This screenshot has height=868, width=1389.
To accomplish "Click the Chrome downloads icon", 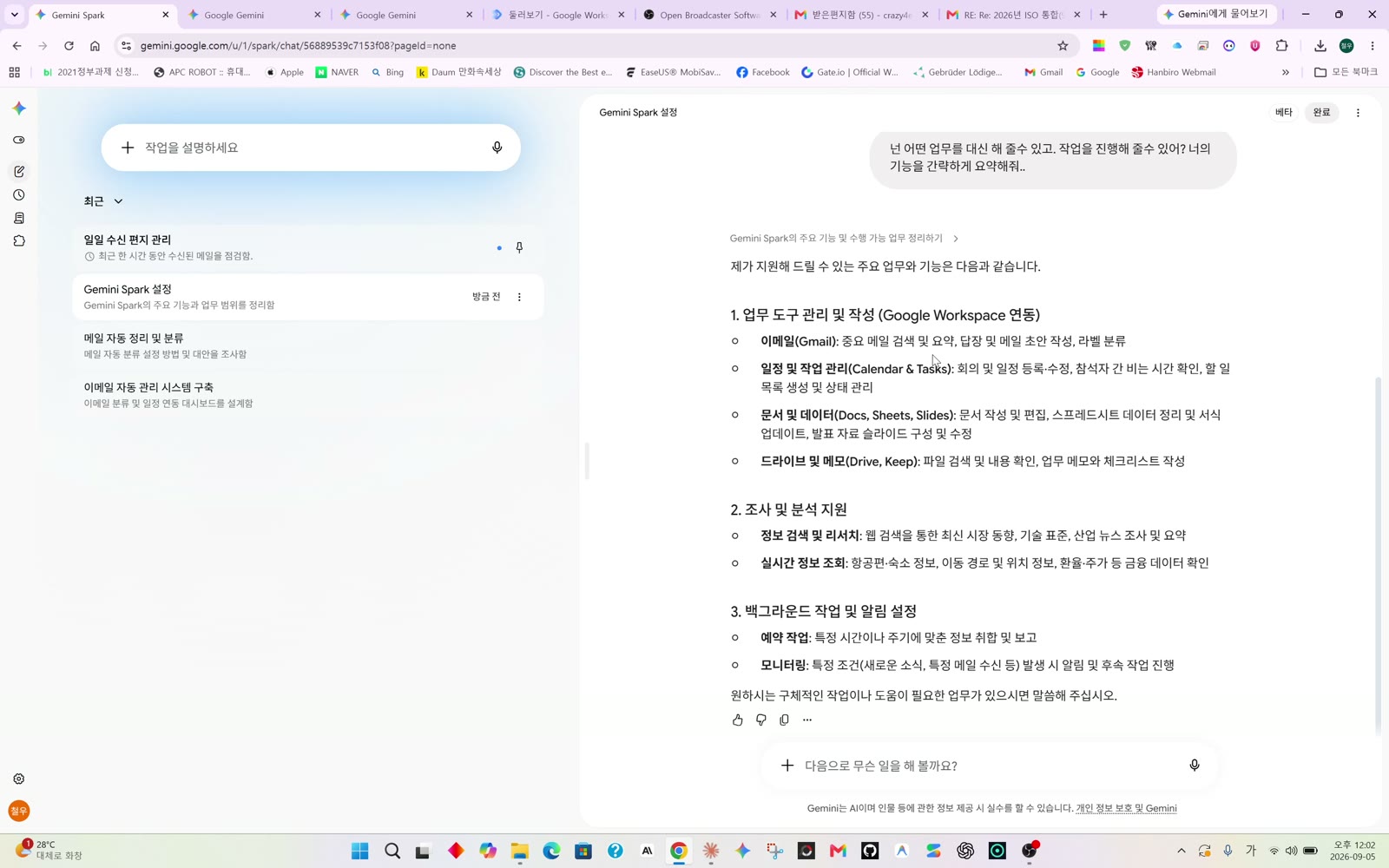I will pyautogui.click(x=1320, y=46).
